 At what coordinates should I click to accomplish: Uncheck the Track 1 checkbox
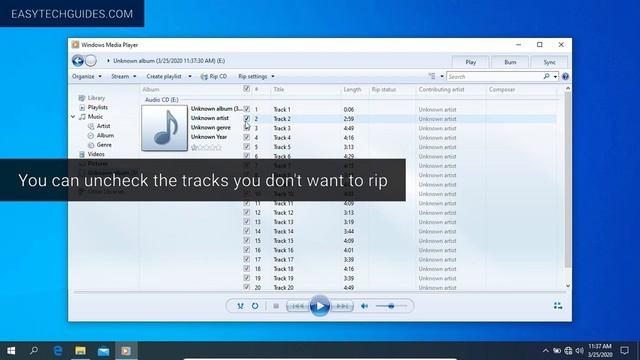coord(247,109)
